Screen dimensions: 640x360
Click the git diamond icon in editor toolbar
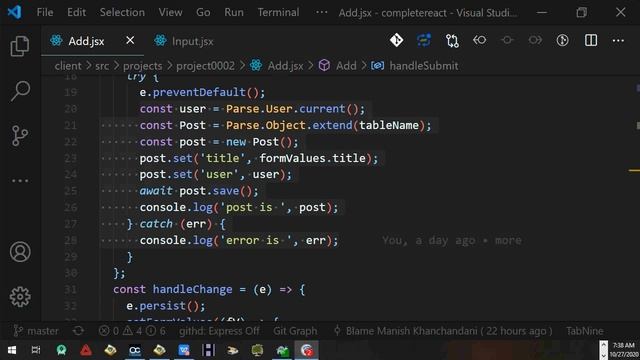396,40
